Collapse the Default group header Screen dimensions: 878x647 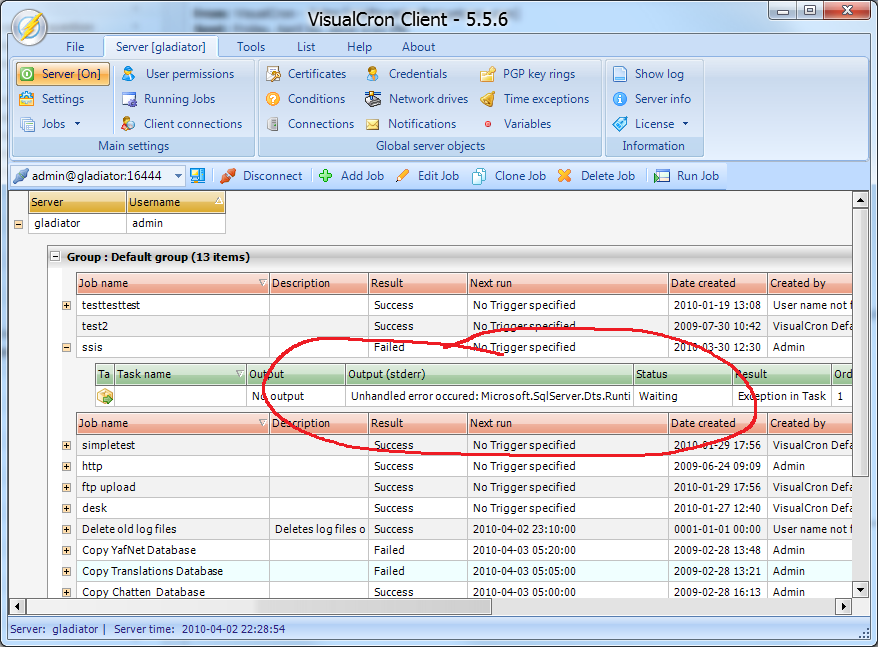pos(56,257)
